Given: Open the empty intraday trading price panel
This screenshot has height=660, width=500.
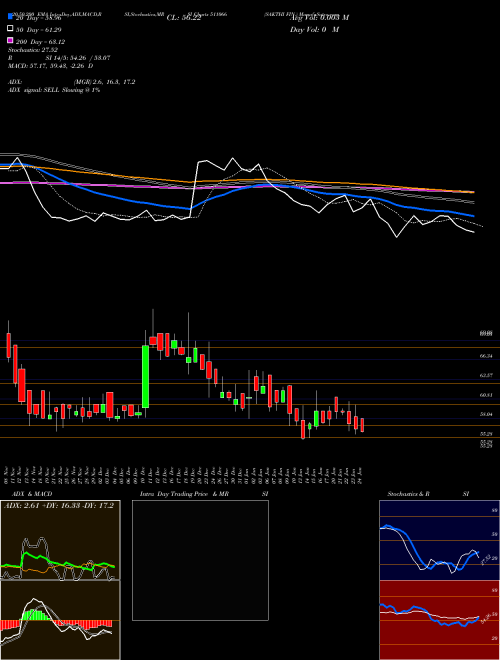Looking at the screenshot, I should [x=200, y=560].
